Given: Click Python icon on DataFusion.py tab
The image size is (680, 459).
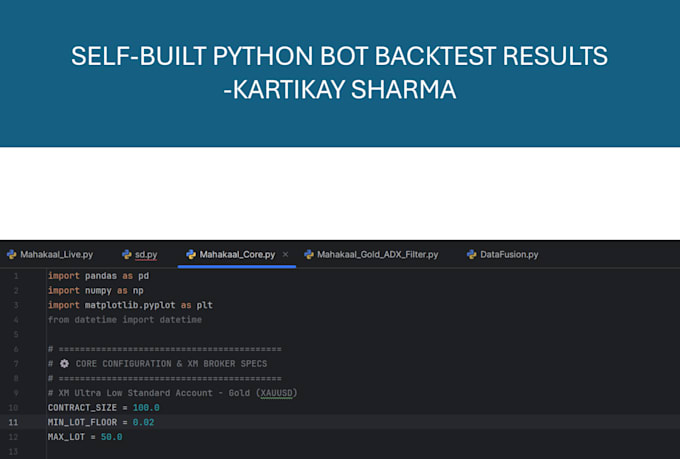Looking at the screenshot, I should tap(471, 255).
